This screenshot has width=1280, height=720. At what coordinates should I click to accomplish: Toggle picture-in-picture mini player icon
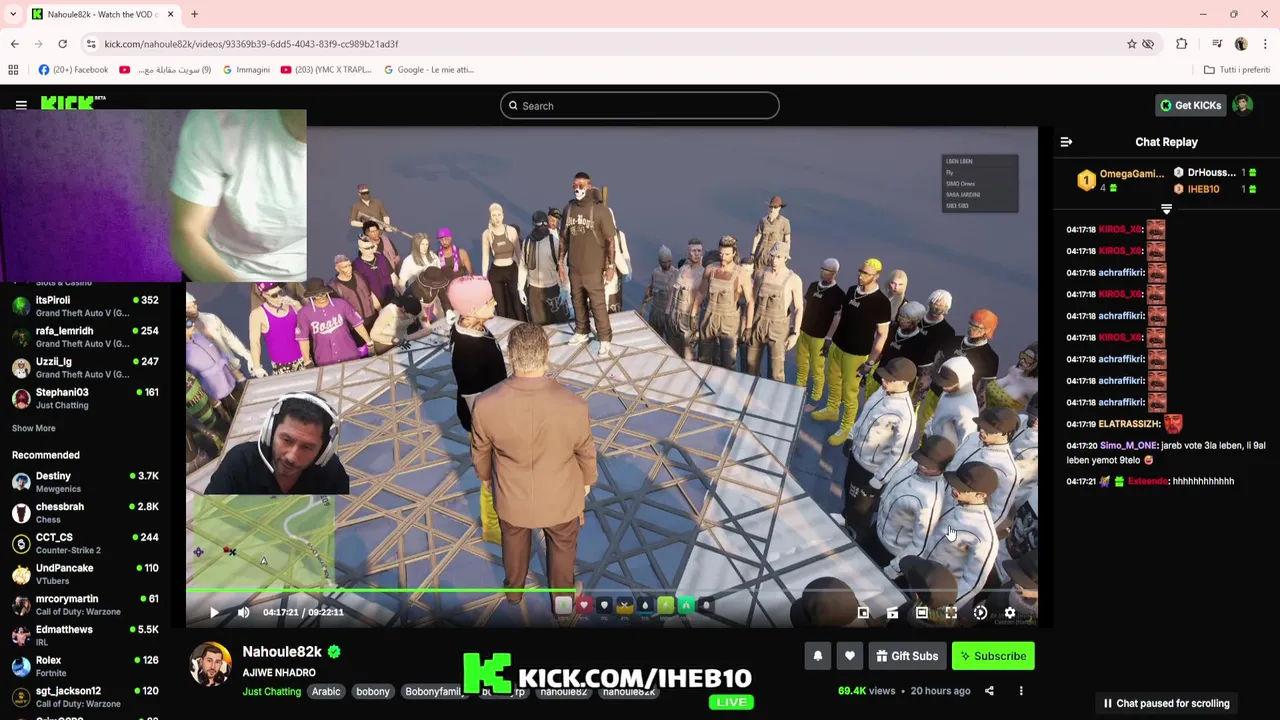point(863,613)
